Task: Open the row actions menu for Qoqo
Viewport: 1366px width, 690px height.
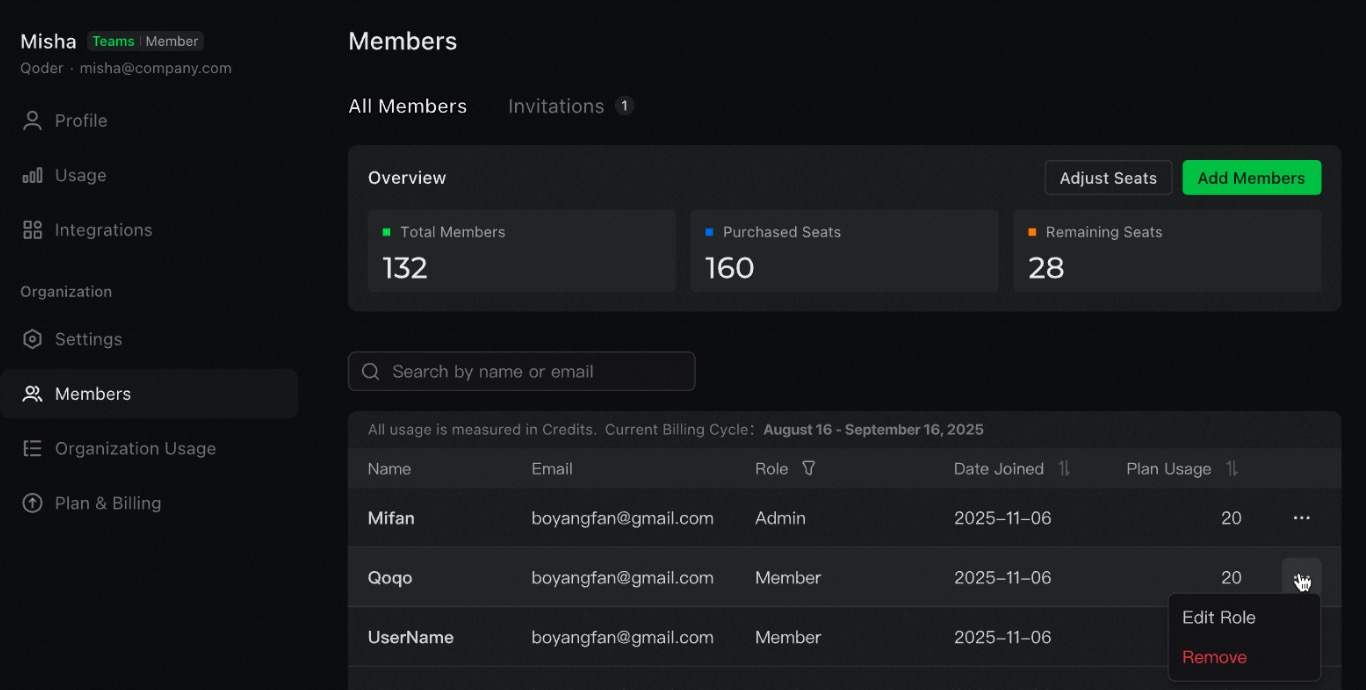Action: pyautogui.click(x=1301, y=578)
